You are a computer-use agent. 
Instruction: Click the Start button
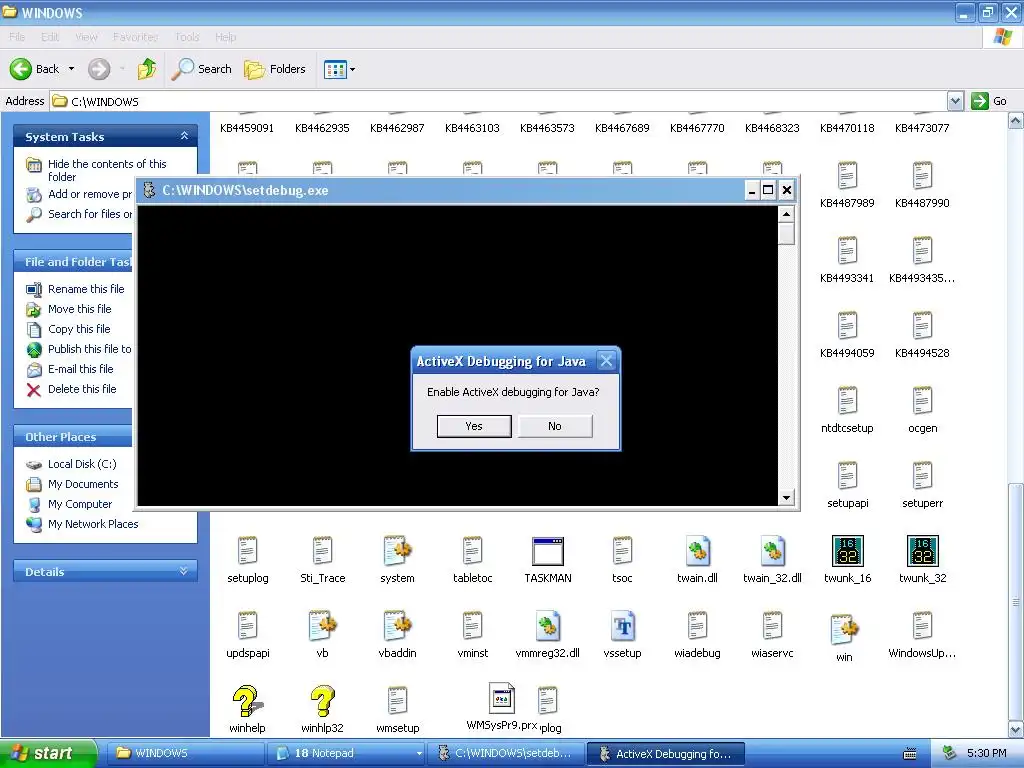coord(47,753)
